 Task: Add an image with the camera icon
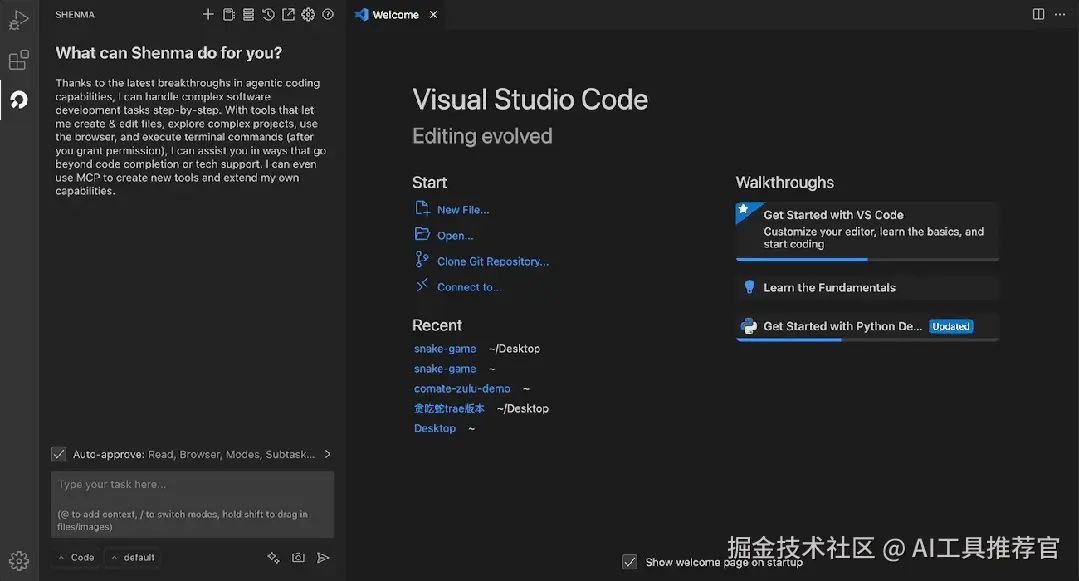click(x=298, y=558)
